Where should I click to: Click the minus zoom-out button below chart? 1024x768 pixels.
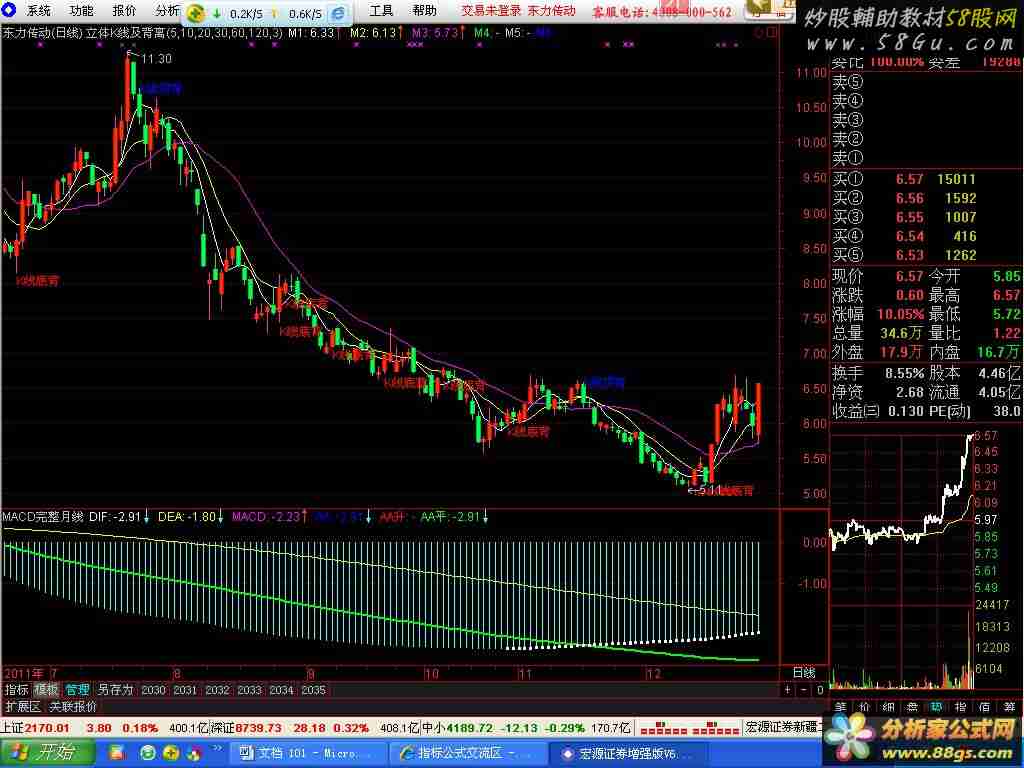tap(804, 690)
